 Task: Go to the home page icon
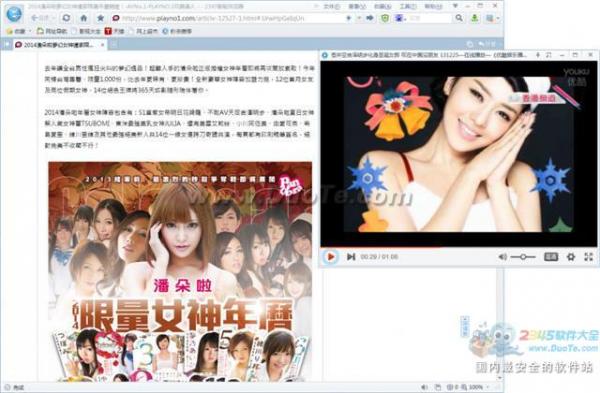click(83, 18)
